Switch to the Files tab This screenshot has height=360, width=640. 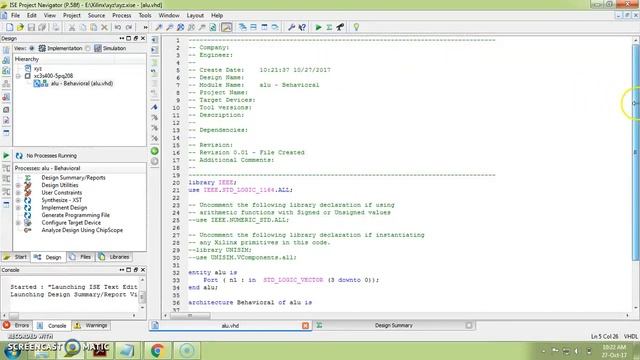click(81, 257)
